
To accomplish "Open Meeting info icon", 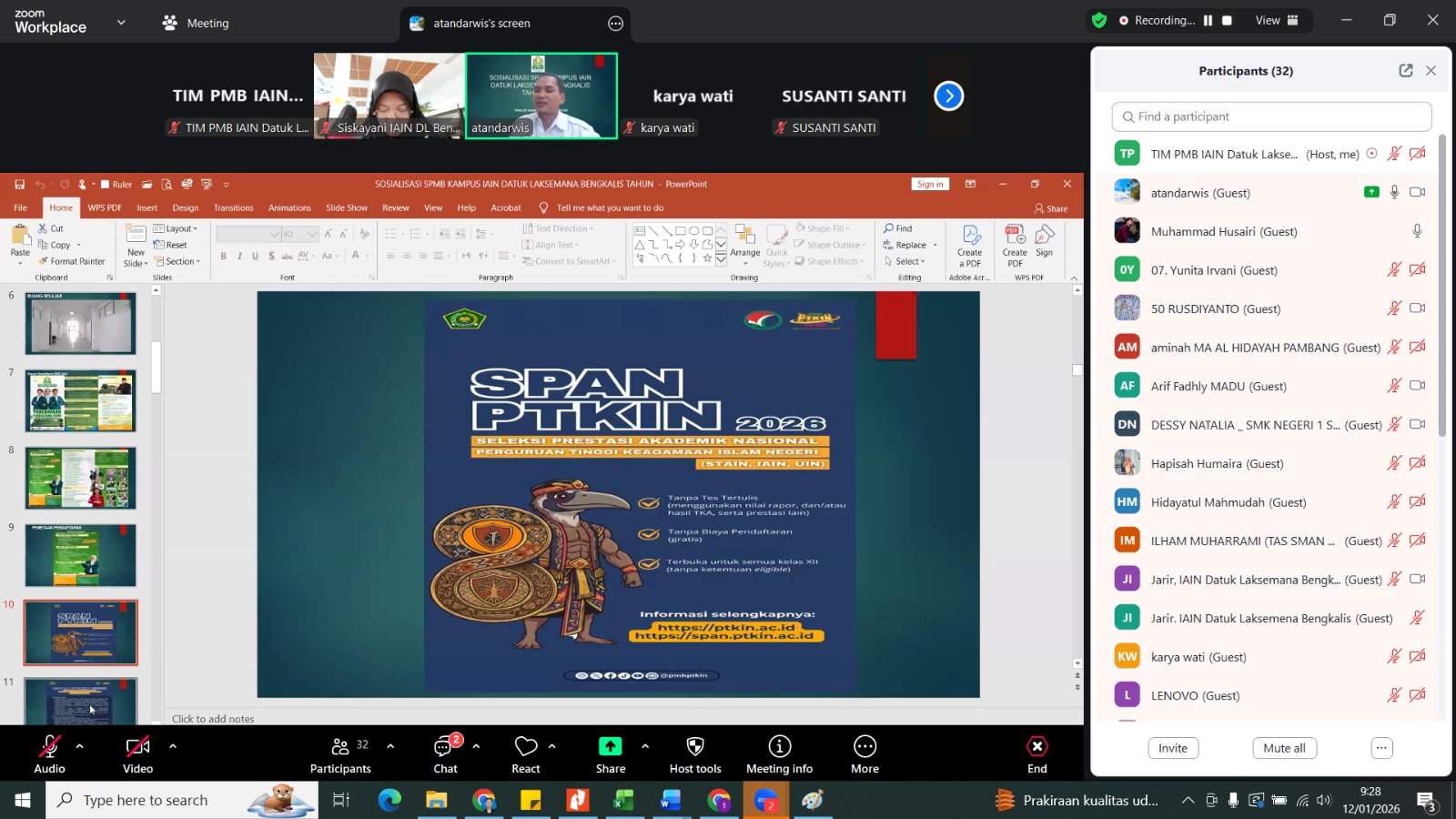I will (x=780, y=747).
